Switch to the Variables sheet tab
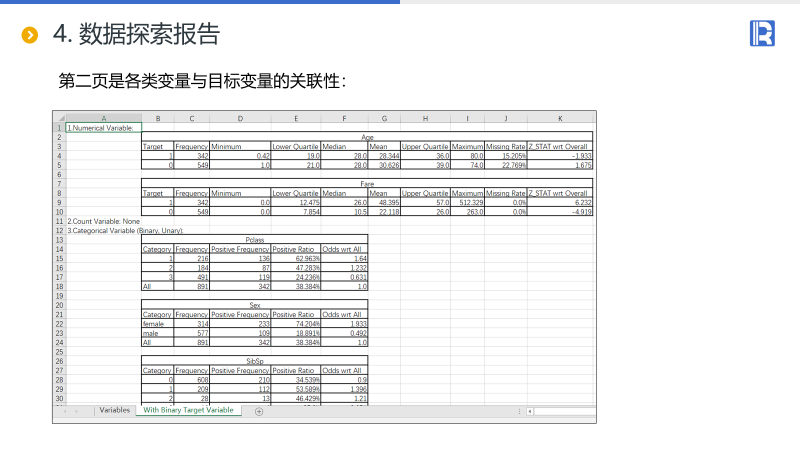The height and width of the screenshot is (450, 800). tap(114, 410)
